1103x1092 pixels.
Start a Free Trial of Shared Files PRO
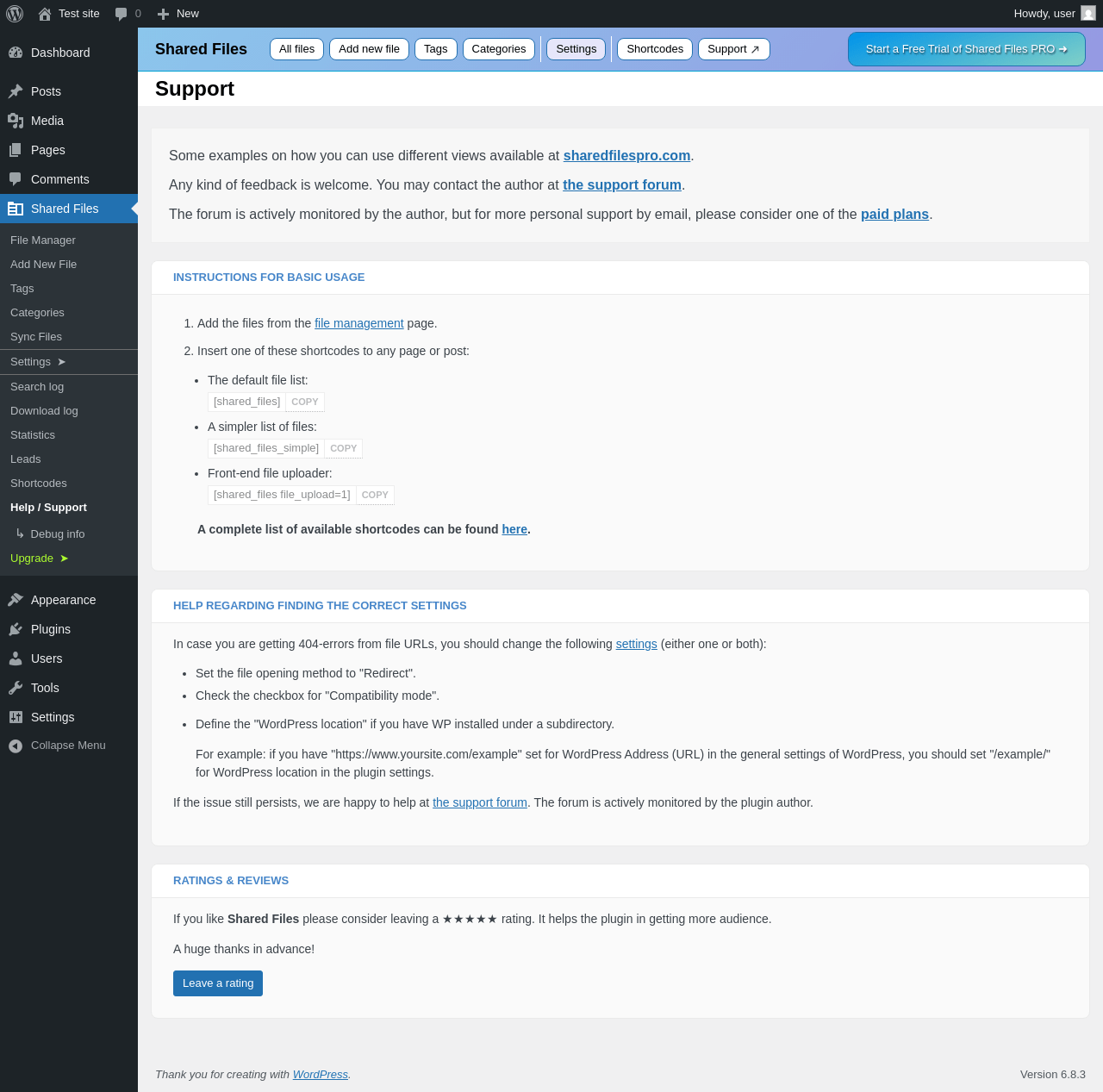click(967, 49)
